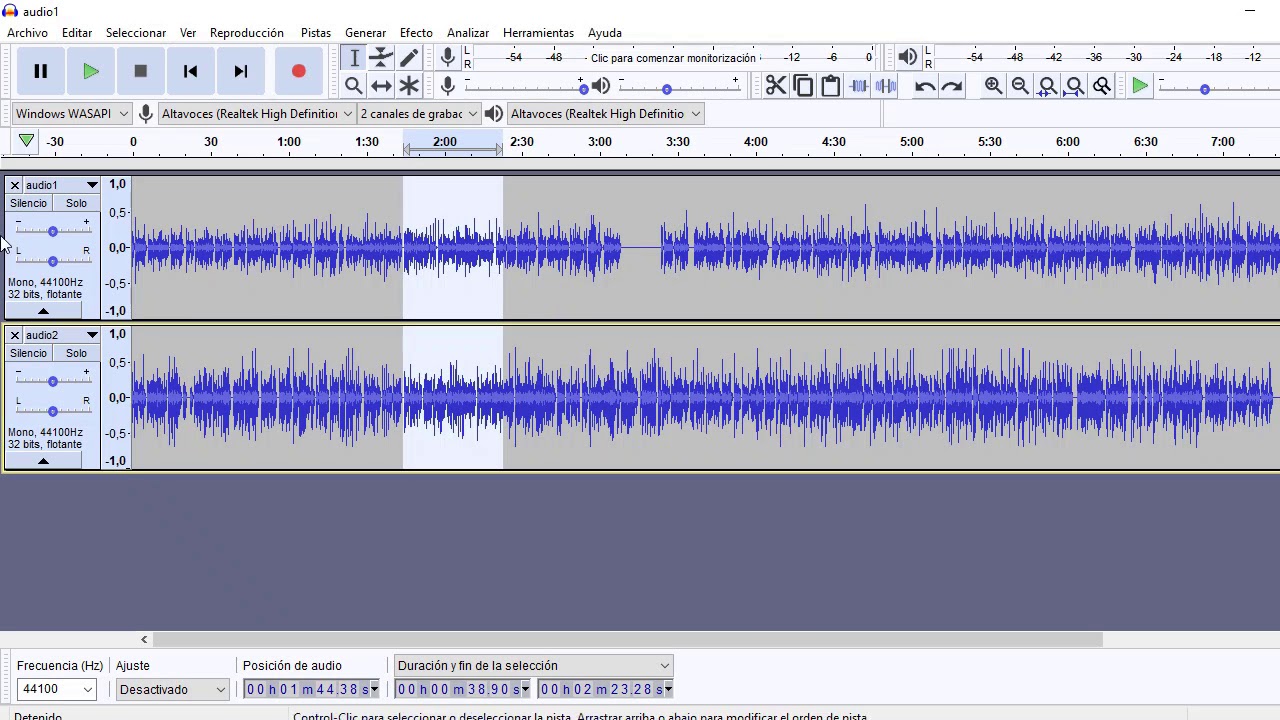Select the Selection (I-beam) tool
Image resolution: width=1280 pixels, height=720 pixels.
pyautogui.click(x=353, y=58)
